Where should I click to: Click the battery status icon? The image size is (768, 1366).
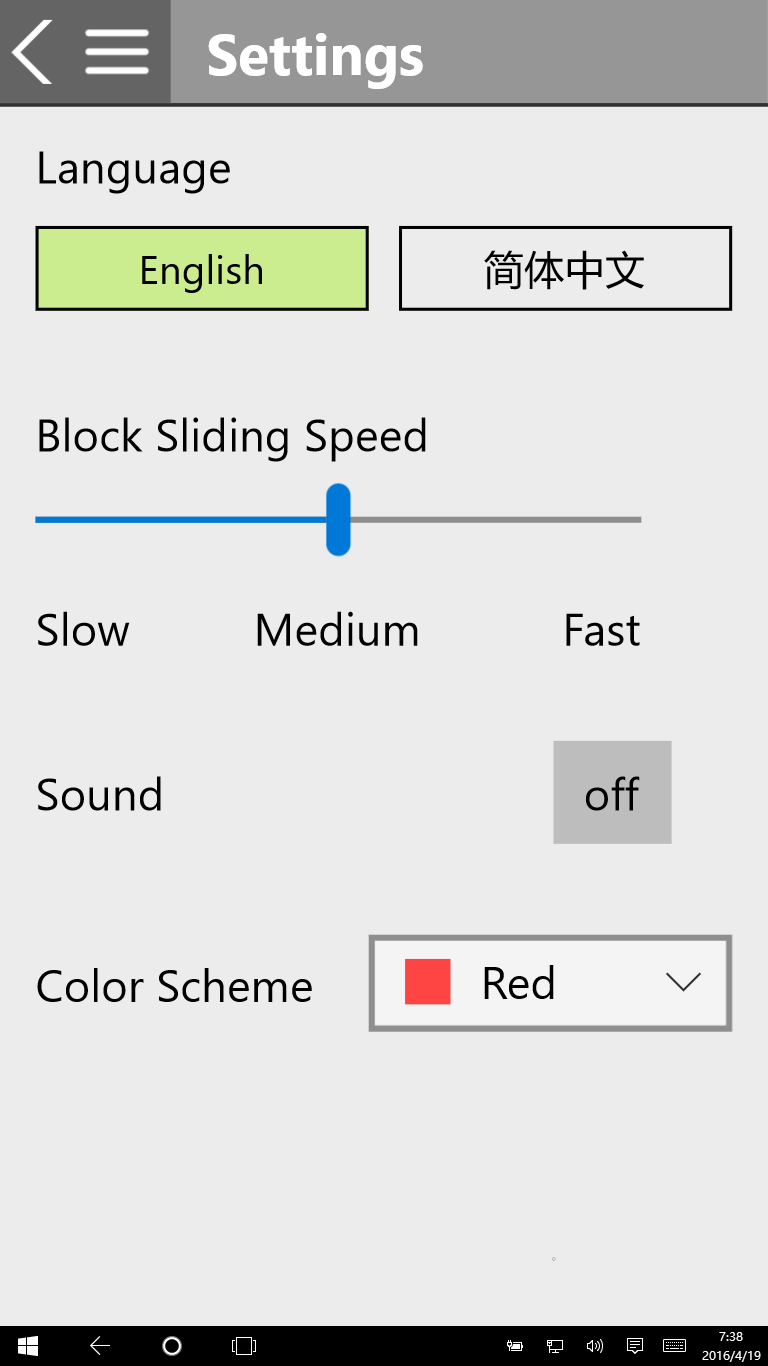point(515,1346)
